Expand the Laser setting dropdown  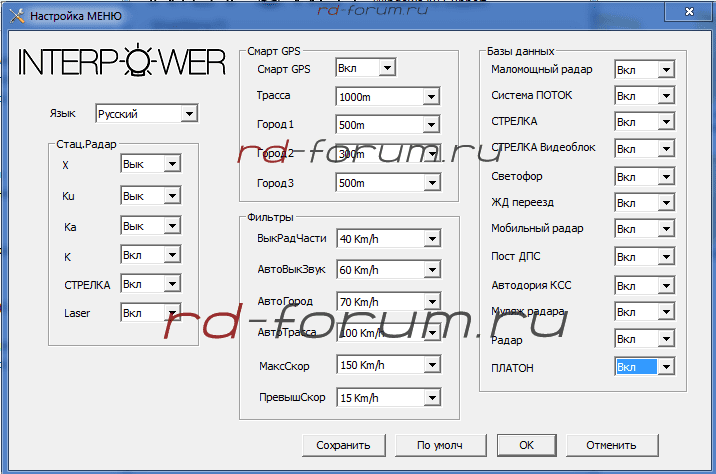click(172, 313)
